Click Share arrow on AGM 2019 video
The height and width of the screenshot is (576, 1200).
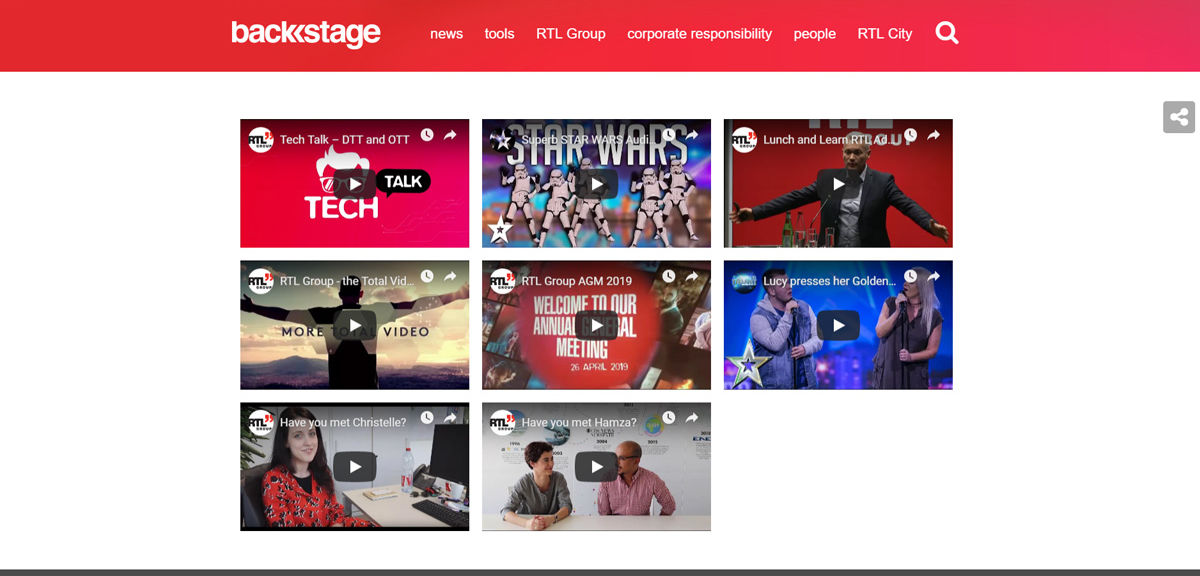pos(692,276)
